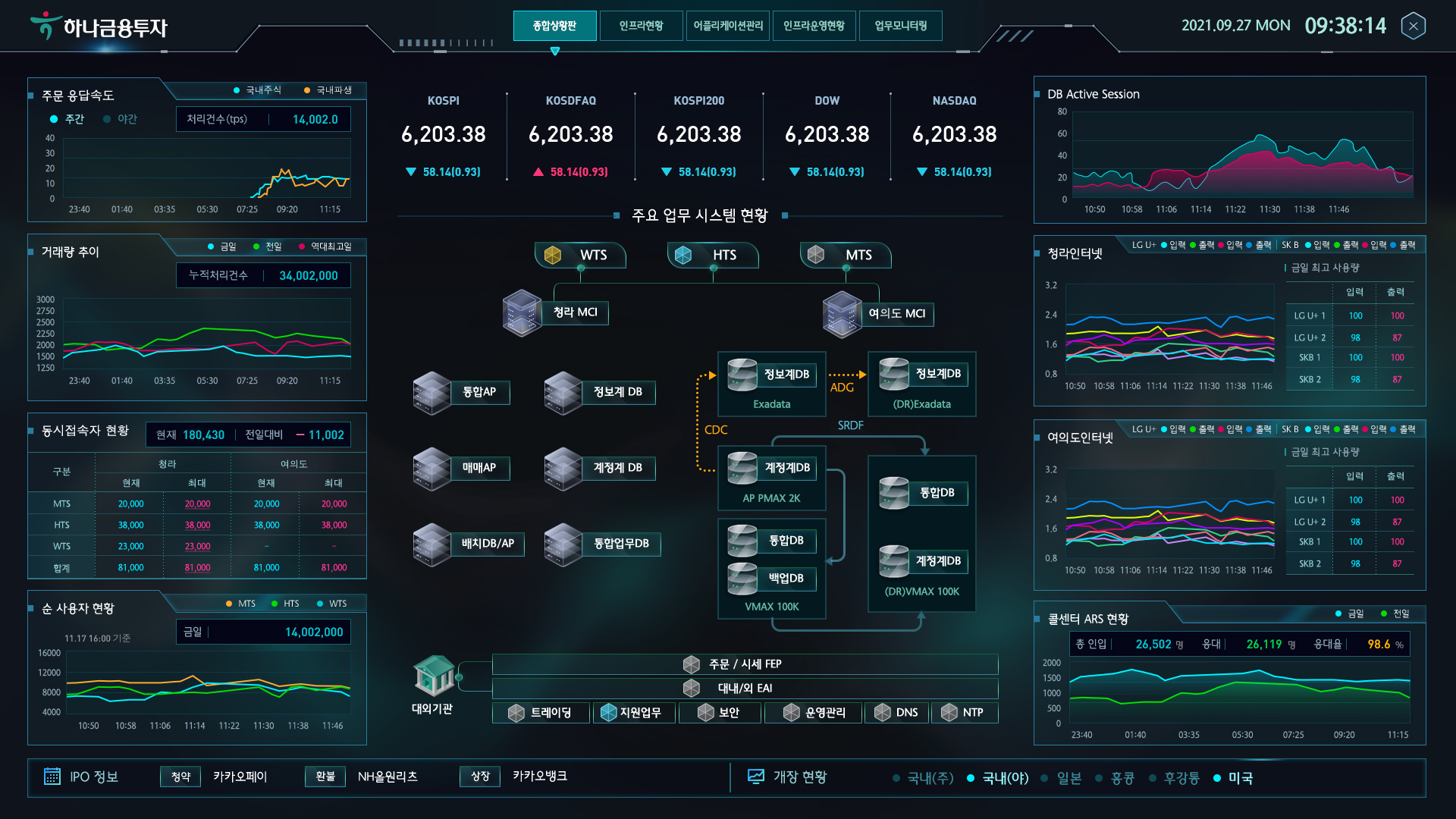Screen dimensions: 1456x819
Task: Toggle 전일 legend in 거래량 추이
Action: 268,246
